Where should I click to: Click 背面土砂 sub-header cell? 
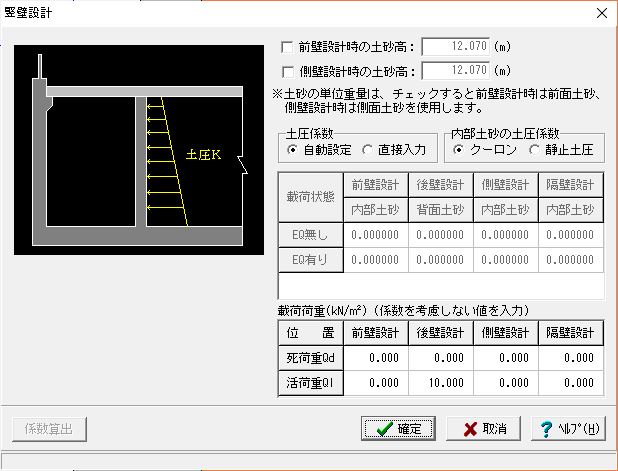(x=441, y=210)
